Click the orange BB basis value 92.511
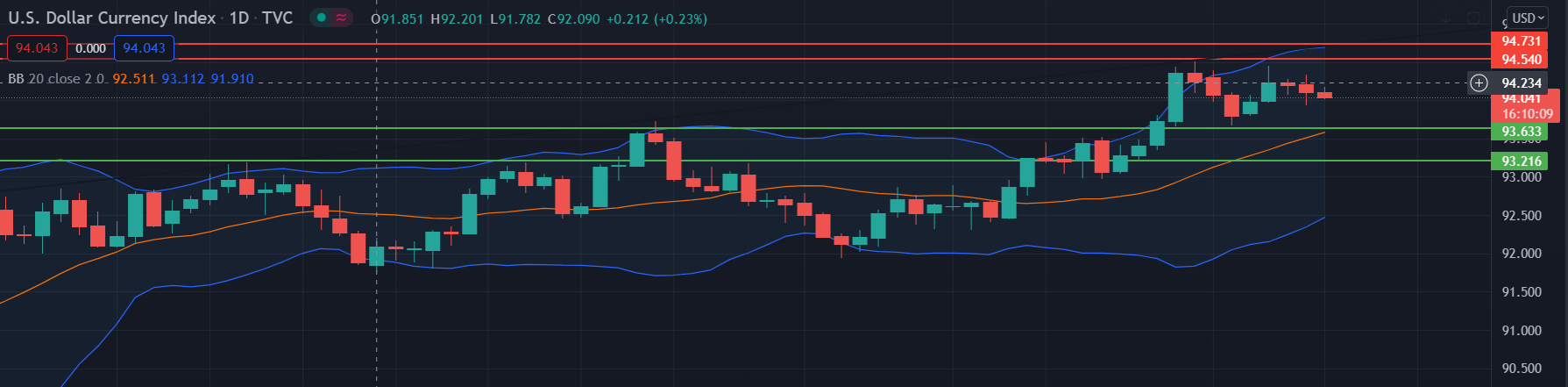 (x=134, y=79)
